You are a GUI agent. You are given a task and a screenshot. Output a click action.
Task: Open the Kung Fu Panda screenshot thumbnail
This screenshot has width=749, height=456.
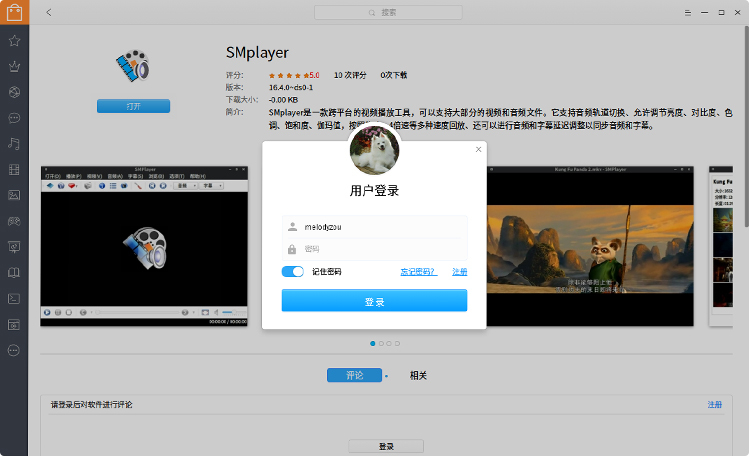[x=590, y=246]
